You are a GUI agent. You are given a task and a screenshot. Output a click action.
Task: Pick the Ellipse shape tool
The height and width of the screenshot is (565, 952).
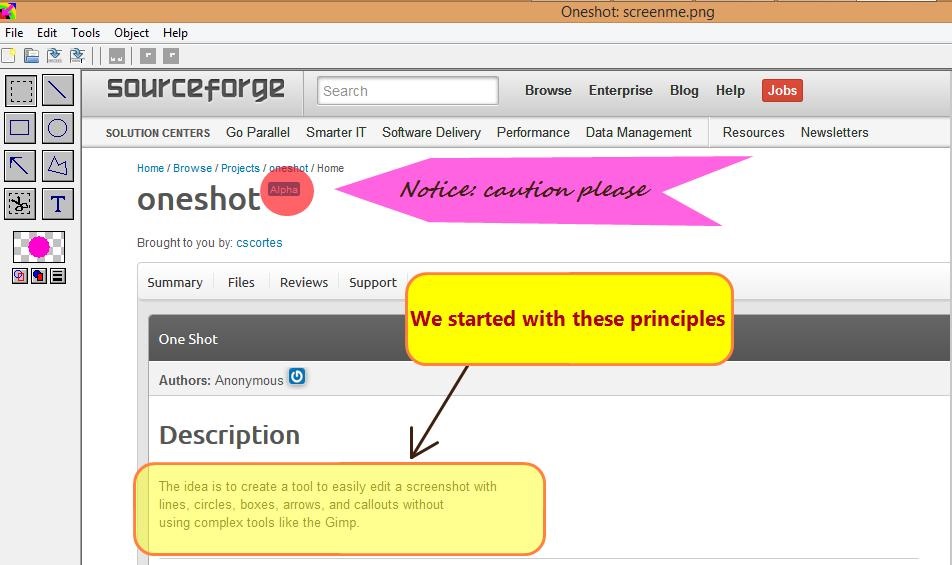[x=58, y=128]
